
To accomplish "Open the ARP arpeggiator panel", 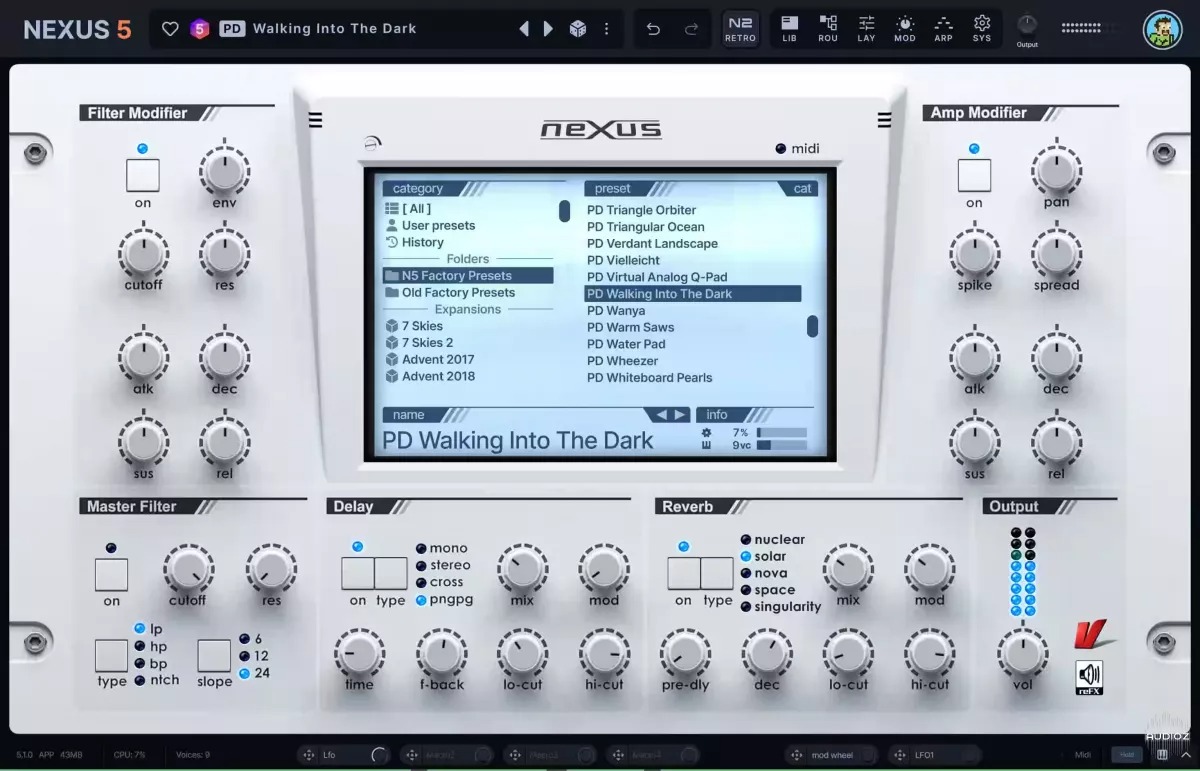I will click(943, 28).
